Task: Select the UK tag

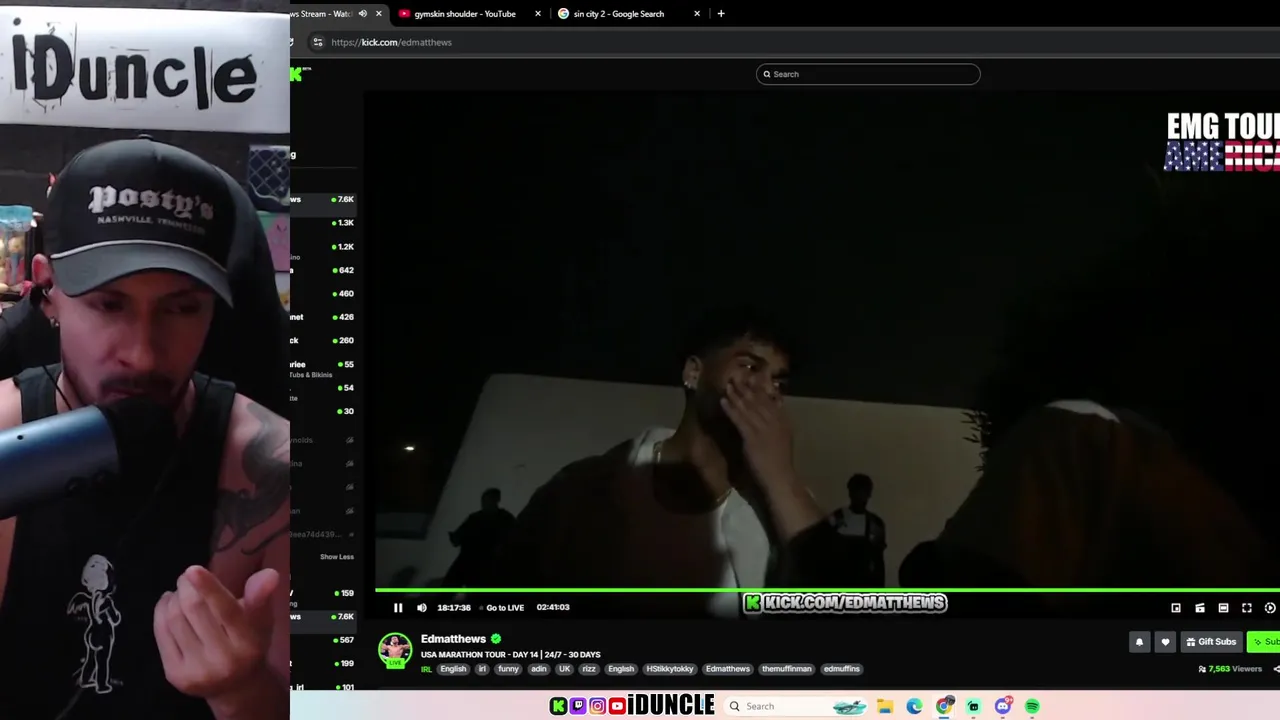Action: (565, 669)
